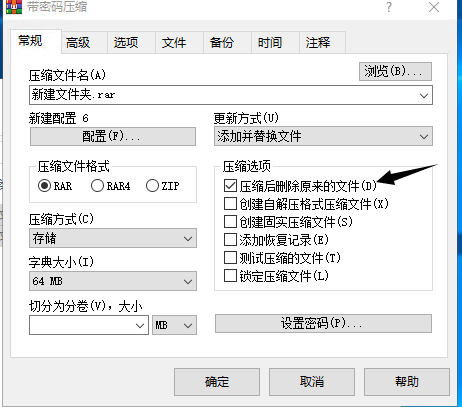Open the 注释 tab
This screenshot has width=462, height=407.
click(x=318, y=43)
